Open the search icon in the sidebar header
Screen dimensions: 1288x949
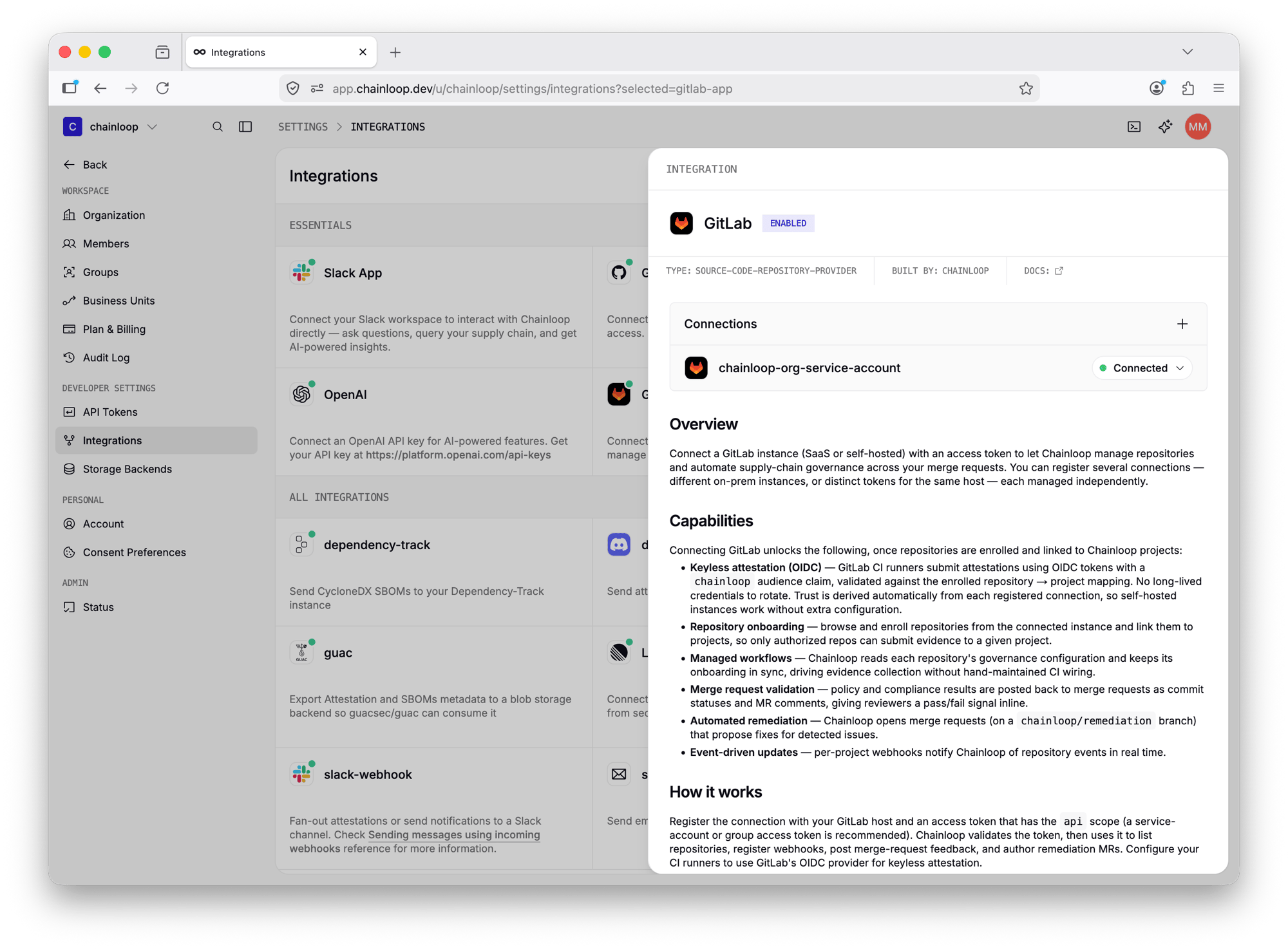click(x=218, y=127)
